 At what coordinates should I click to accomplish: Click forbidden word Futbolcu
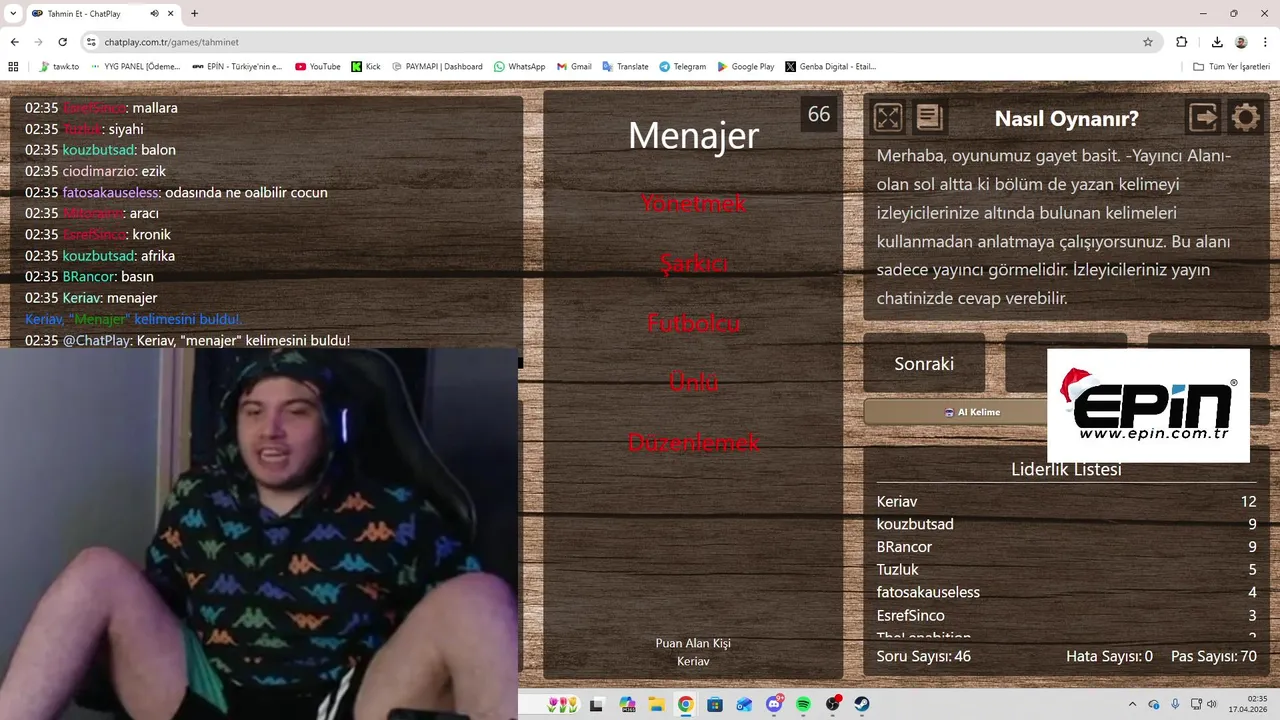tap(693, 323)
